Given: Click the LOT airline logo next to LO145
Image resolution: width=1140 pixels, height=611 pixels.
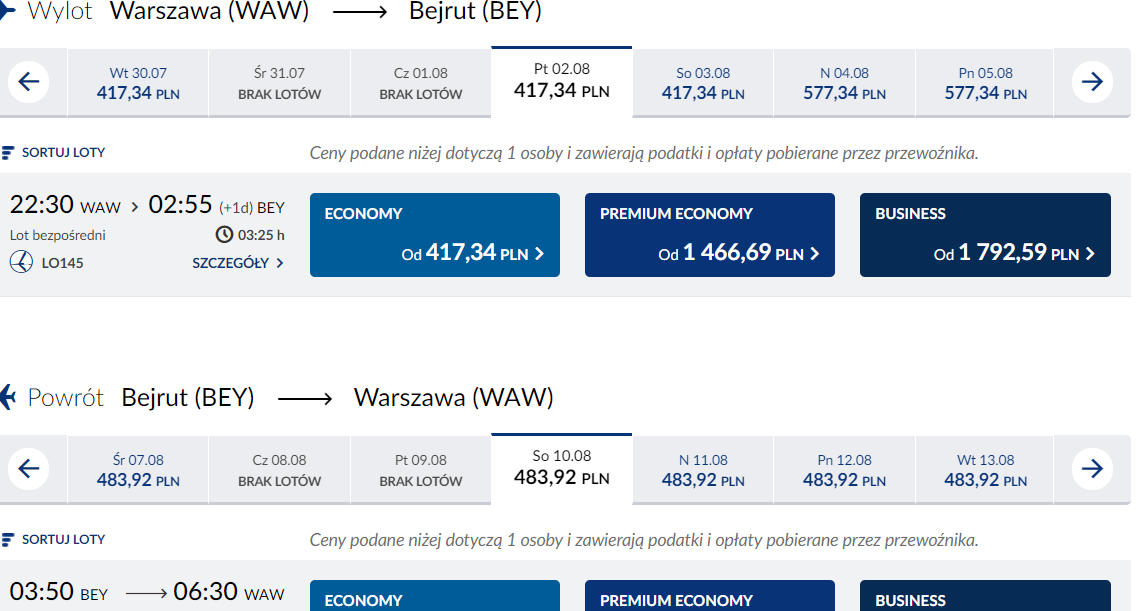Looking at the screenshot, I should pos(21,262).
